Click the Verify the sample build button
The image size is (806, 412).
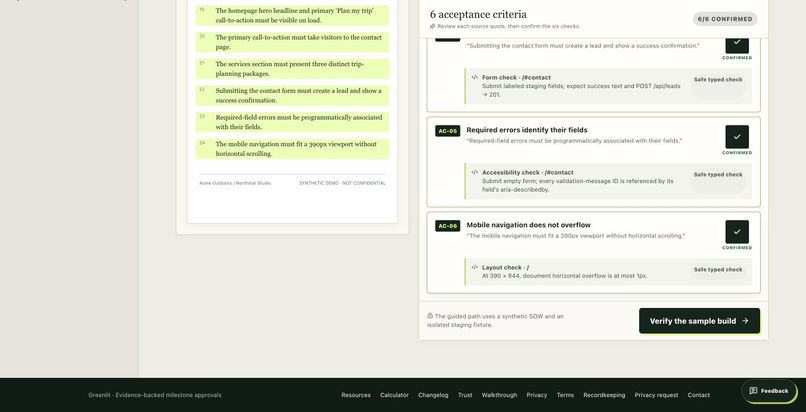tap(699, 321)
